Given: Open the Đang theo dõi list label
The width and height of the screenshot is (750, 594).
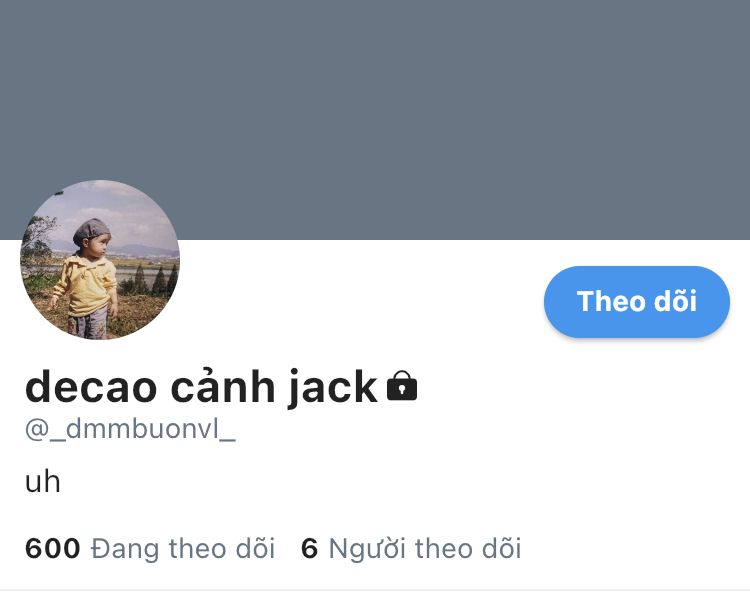Looking at the screenshot, I should pyautogui.click(x=183, y=549).
